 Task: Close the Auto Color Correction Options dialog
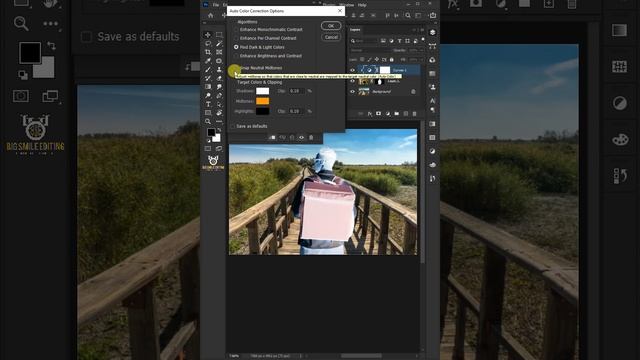[x=340, y=11]
